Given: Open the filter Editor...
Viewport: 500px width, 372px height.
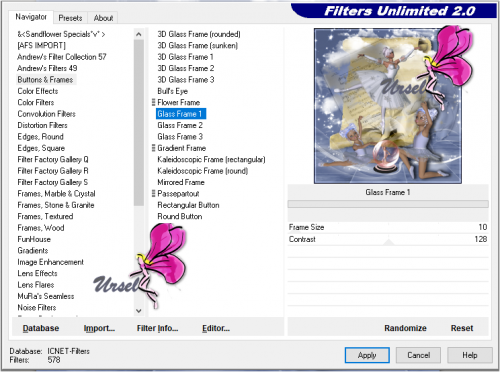Looking at the screenshot, I should tap(216, 328).
